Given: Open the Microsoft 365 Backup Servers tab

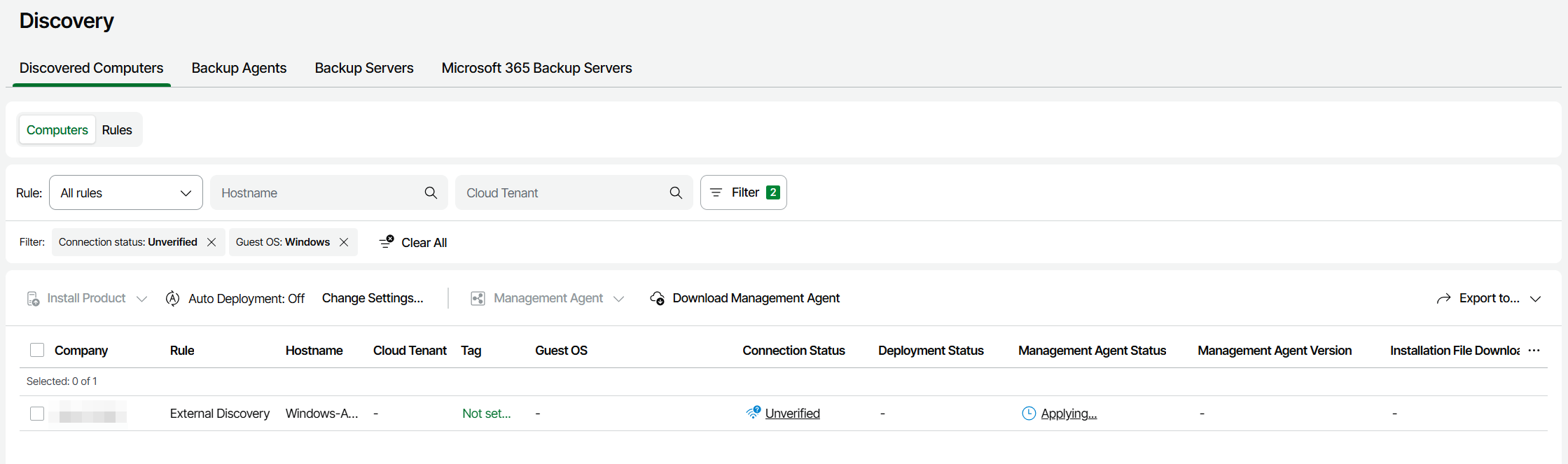Looking at the screenshot, I should point(536,68).
